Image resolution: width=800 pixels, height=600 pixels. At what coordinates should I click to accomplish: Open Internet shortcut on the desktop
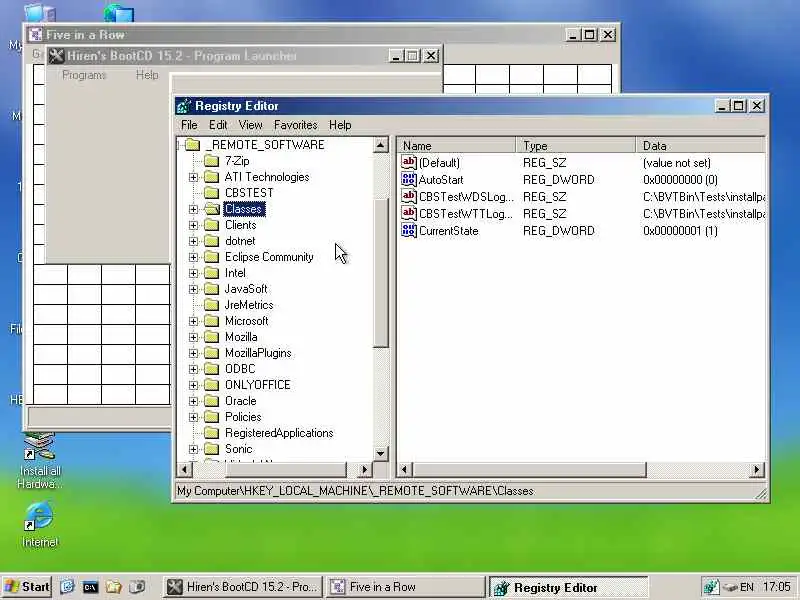(x=39, y=525)
